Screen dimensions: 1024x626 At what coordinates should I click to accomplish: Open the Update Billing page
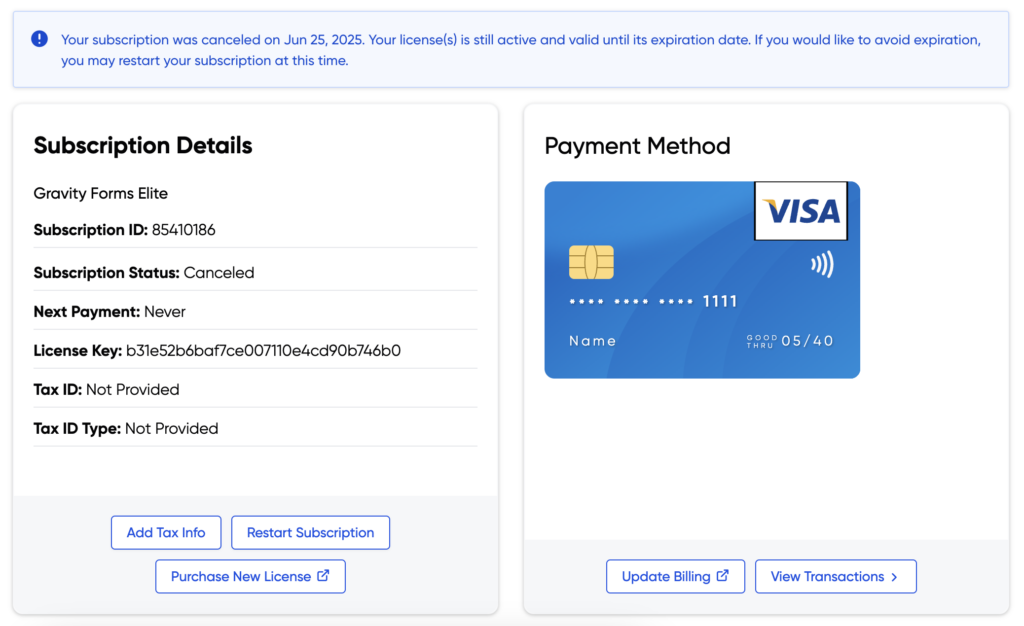click(x=675, y=576)
